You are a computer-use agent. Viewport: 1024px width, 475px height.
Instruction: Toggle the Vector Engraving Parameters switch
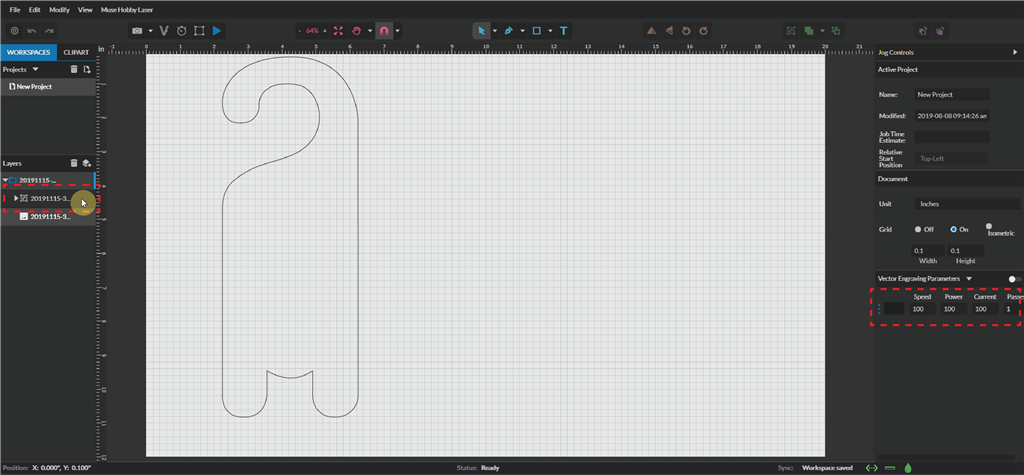tap(1014, 279)
